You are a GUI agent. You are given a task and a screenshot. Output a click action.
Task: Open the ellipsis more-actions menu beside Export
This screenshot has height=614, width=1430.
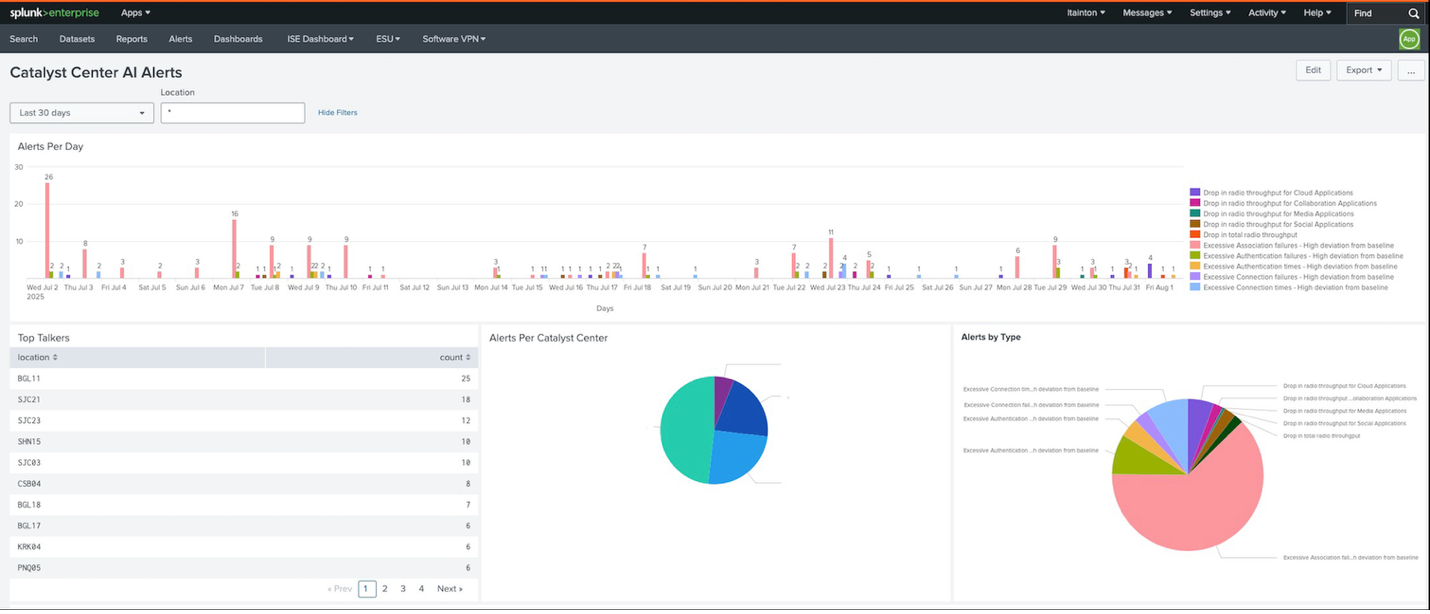(1410, 70)
